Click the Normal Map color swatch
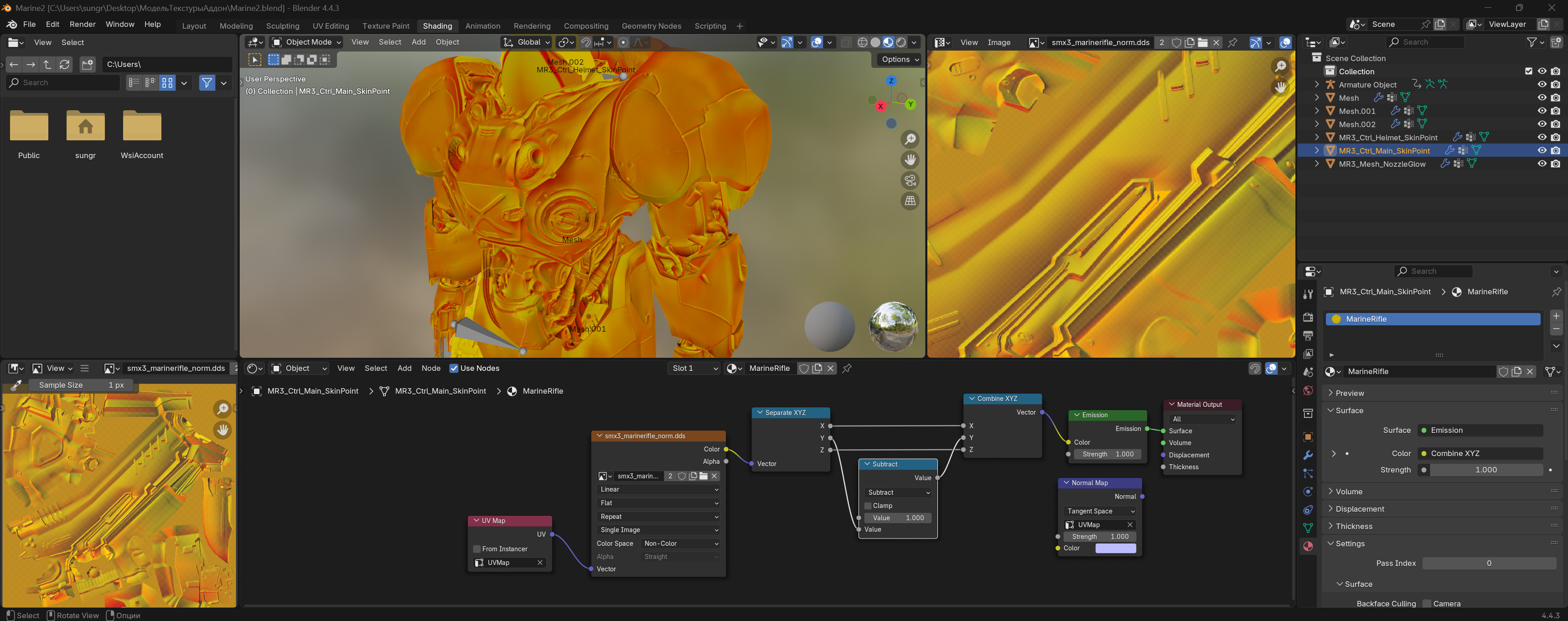The image size is (1568, 621). pos(1115,549)
